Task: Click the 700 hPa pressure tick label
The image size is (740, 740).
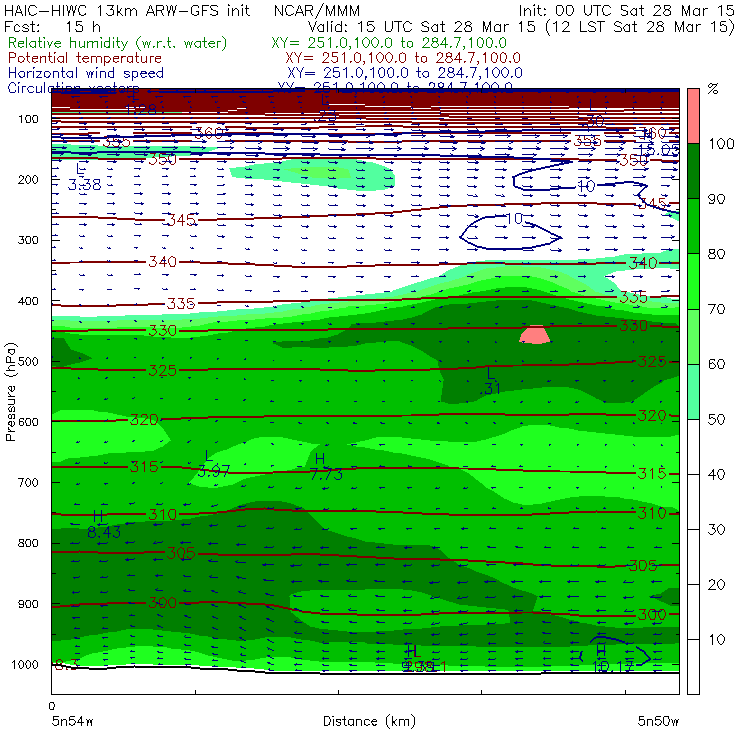Action: pos(28,482)
